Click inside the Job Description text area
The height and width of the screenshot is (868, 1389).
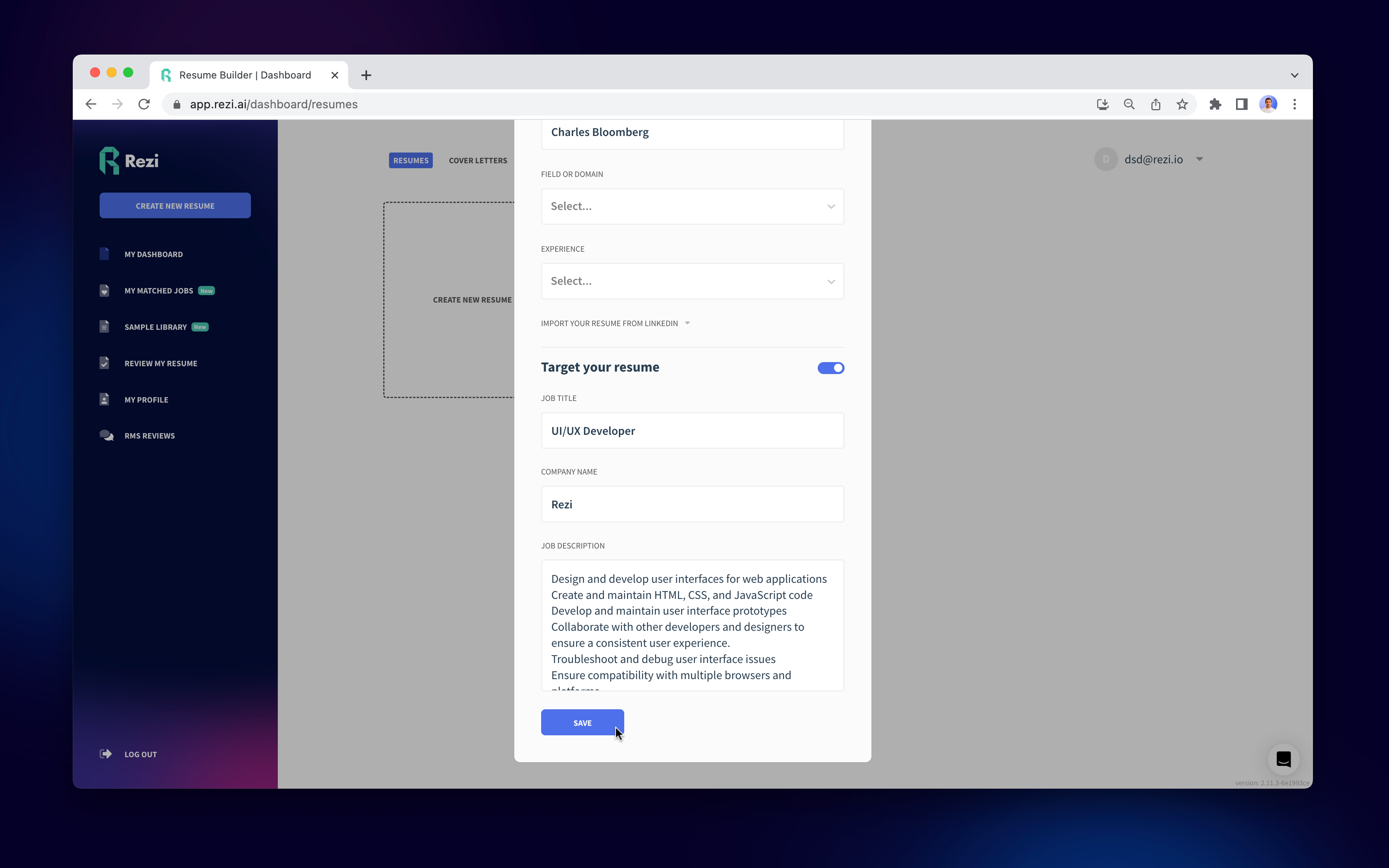click(x=692, y=625)
